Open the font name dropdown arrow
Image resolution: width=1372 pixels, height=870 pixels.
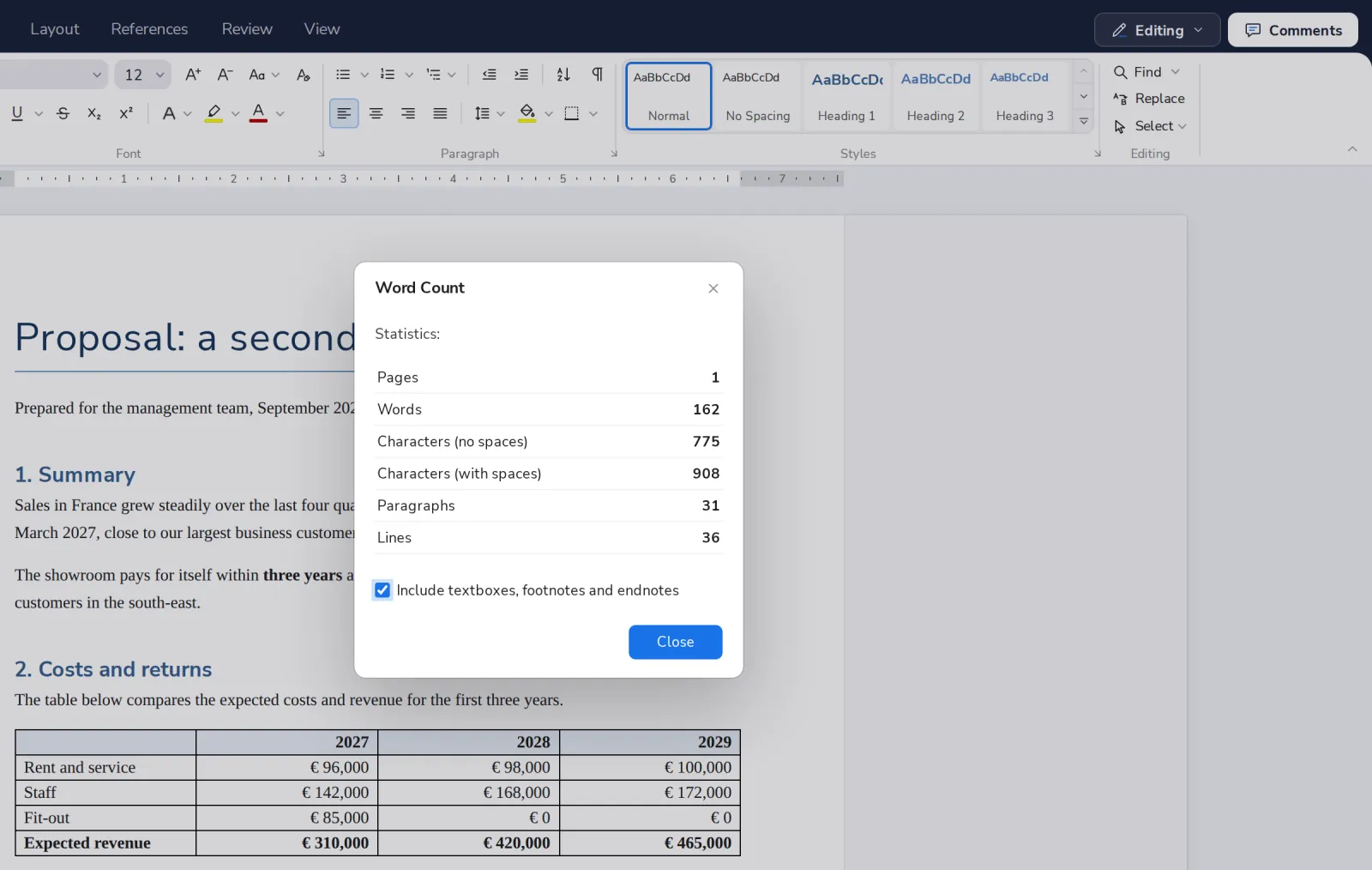point(97,75)
